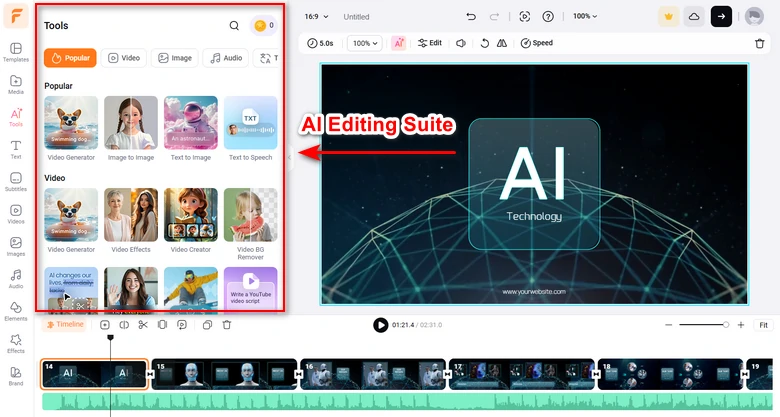
Task: Open the Subtitles sidebar panel
Action: click(16, 182)
